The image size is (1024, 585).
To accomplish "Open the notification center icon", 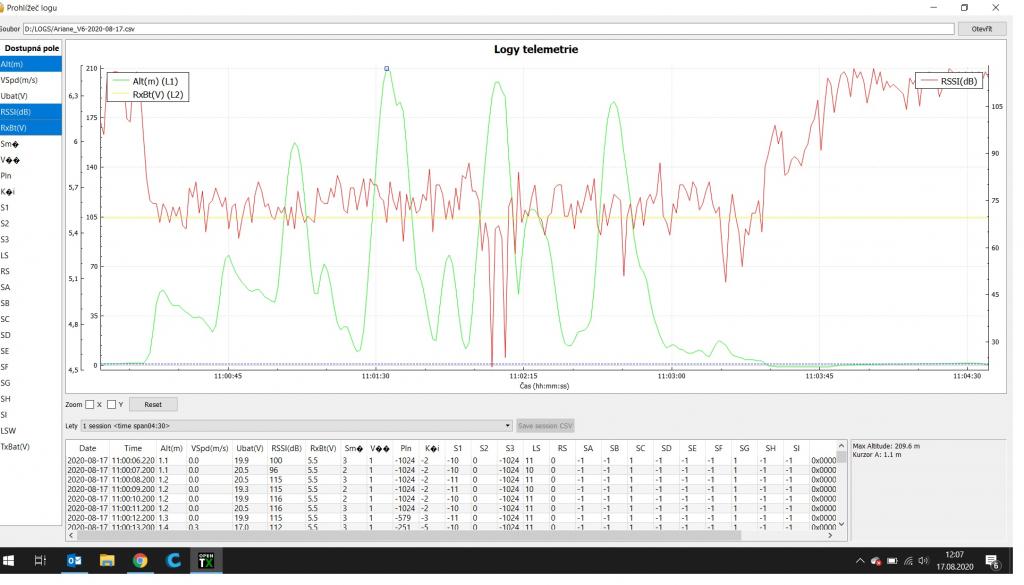I will (993, 562).
